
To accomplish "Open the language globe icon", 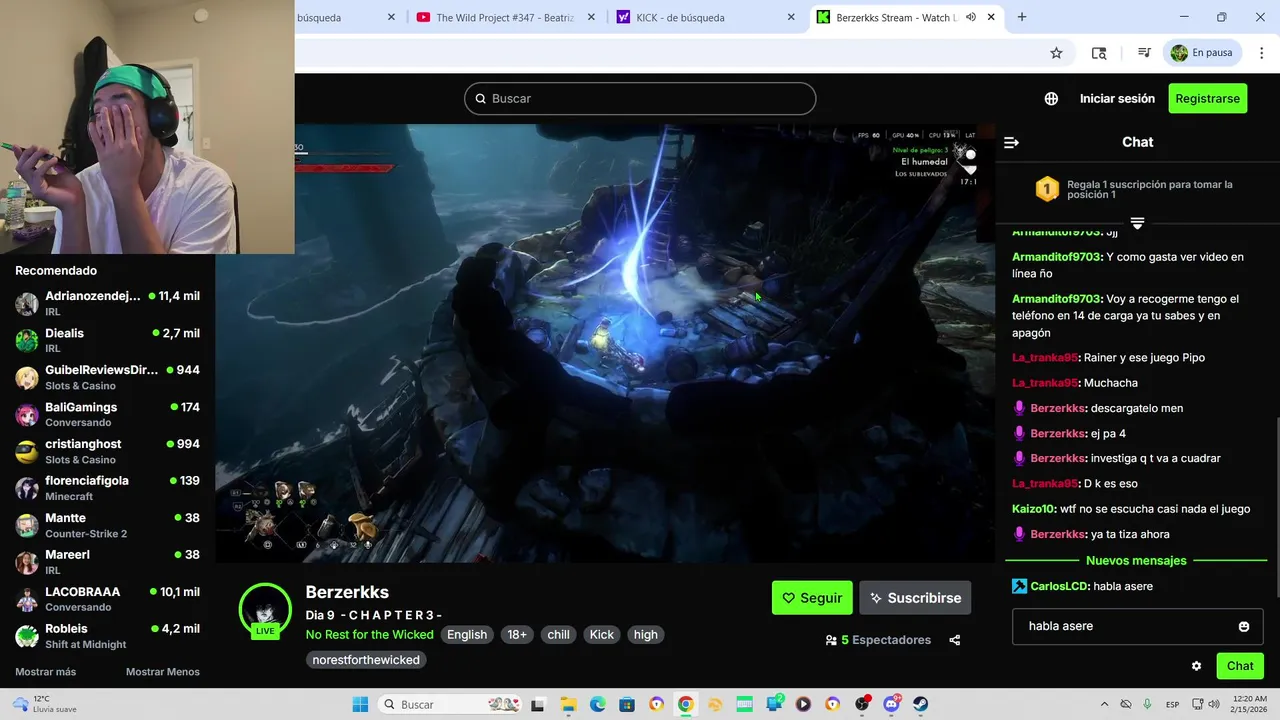I will [x=1051, y=99].
